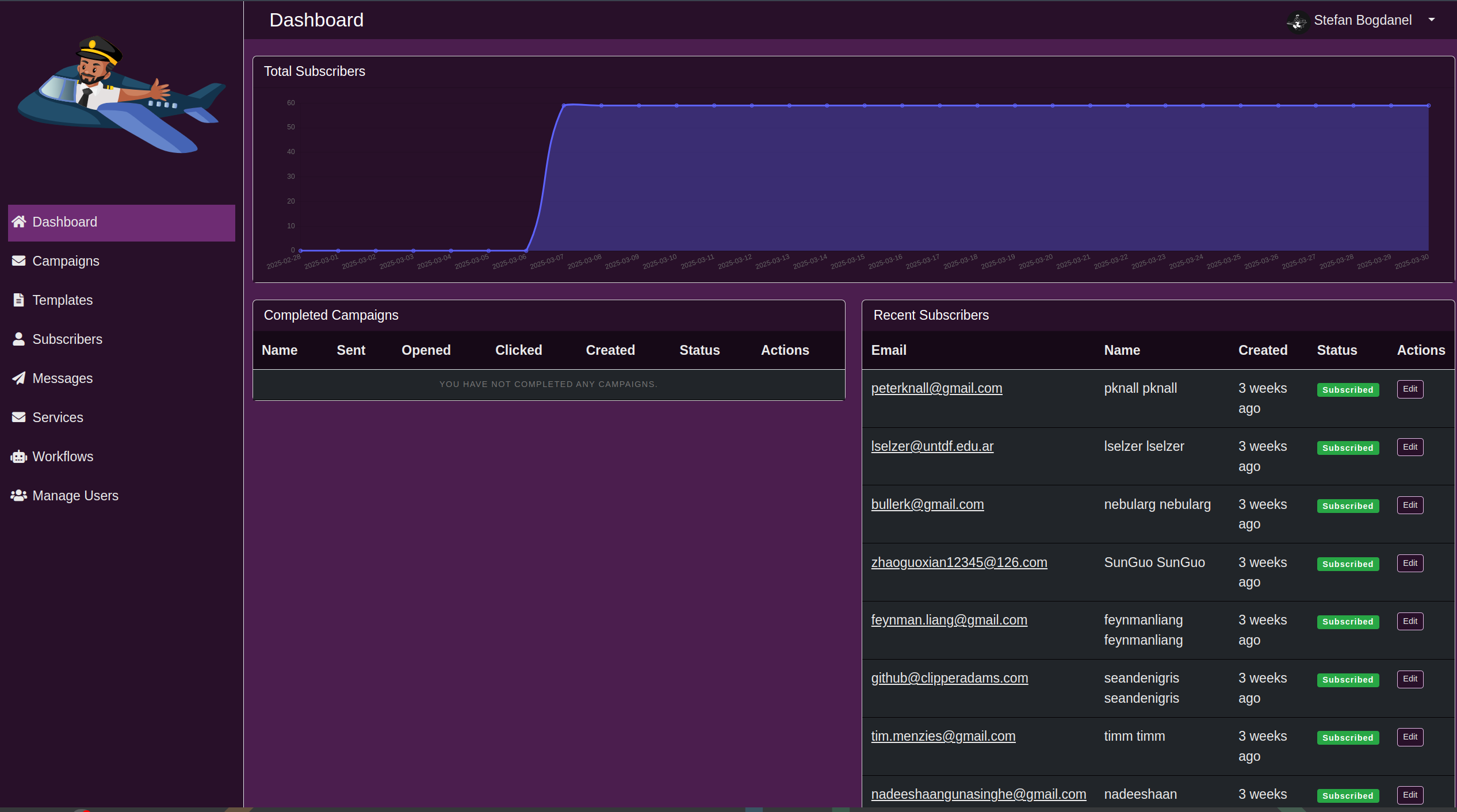Click the Recent Subscribers panel title
Viewport: 1457px width, 812px height.
point(931,315)
